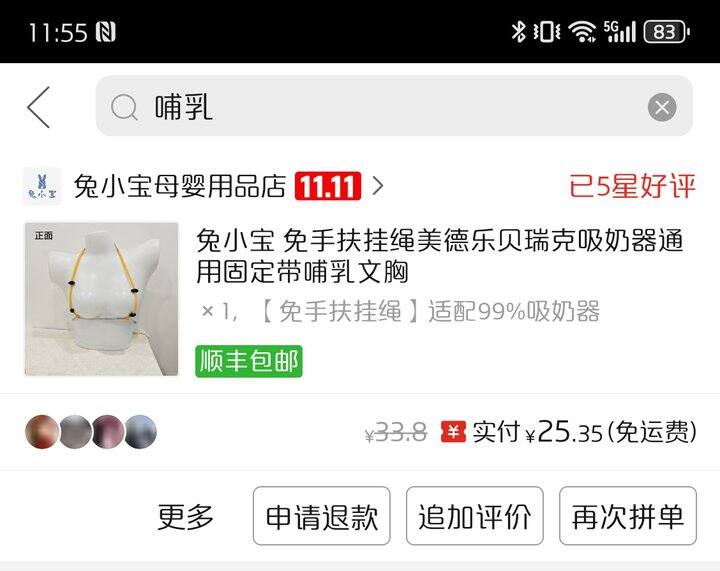Tap the third blurred group-buyer avatar
Viewport: 720px width, 571px height.
point(108,431)
